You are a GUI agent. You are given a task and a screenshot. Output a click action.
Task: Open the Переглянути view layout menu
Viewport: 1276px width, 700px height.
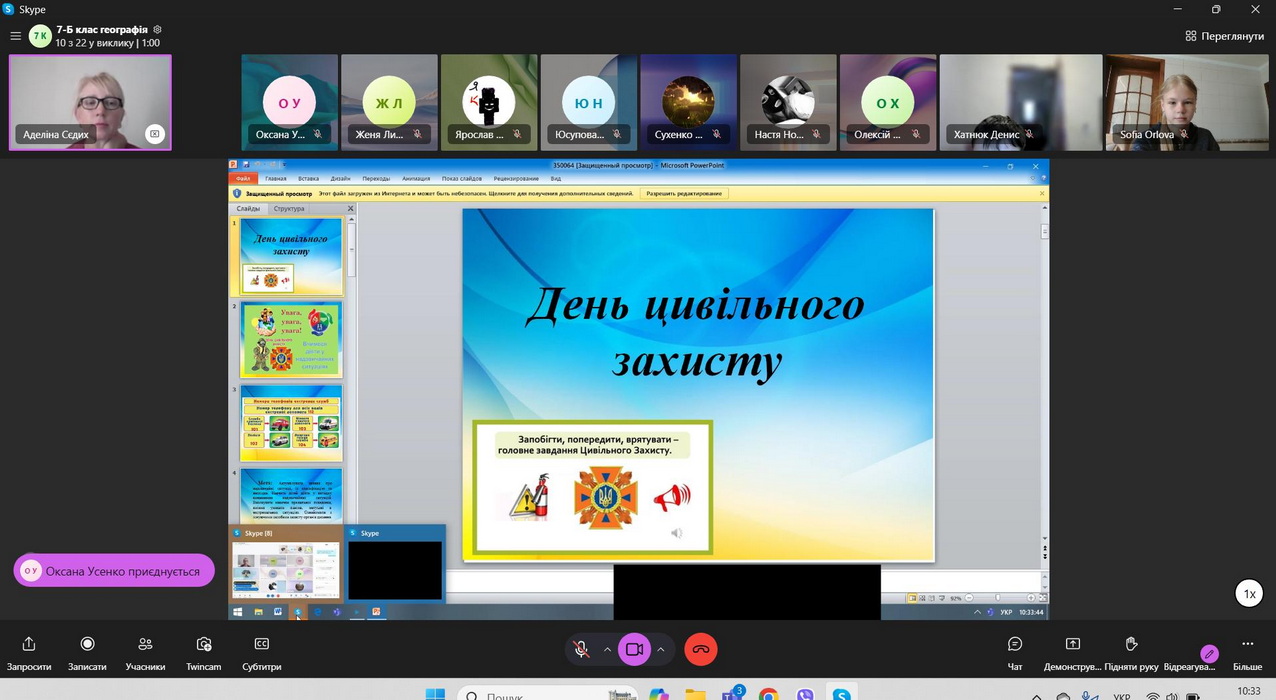coord(1224,36)
